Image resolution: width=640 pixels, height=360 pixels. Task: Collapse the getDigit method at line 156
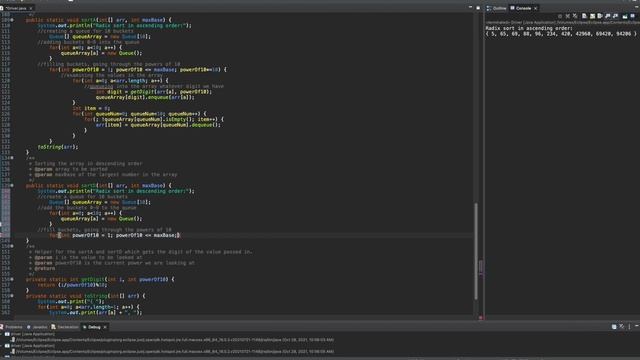pyautogui.click(x=12, y=280)
